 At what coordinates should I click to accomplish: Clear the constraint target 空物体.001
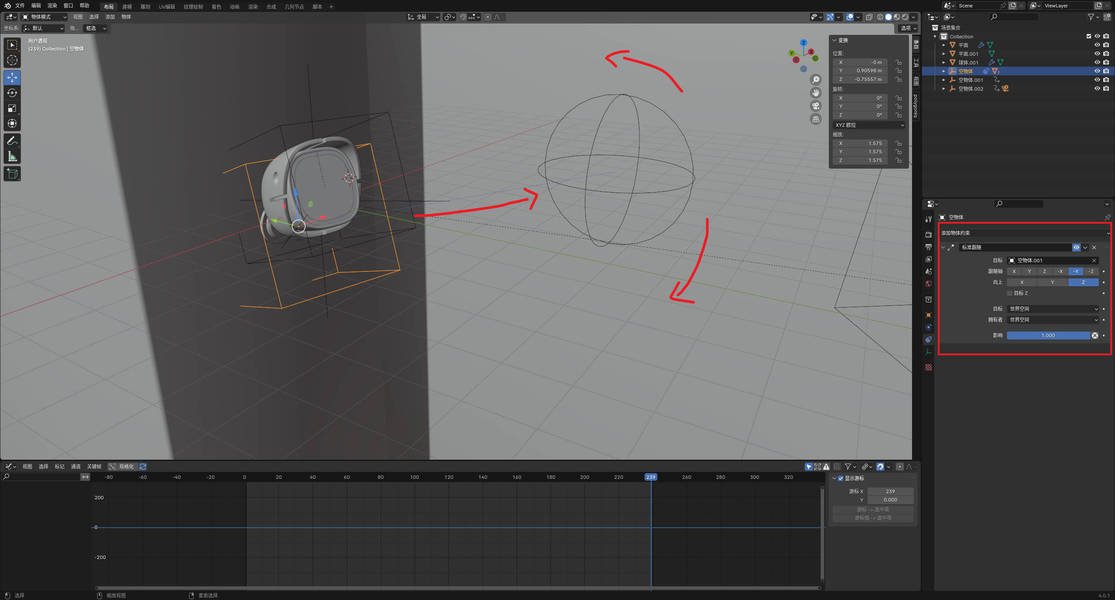pos(1094,260)
